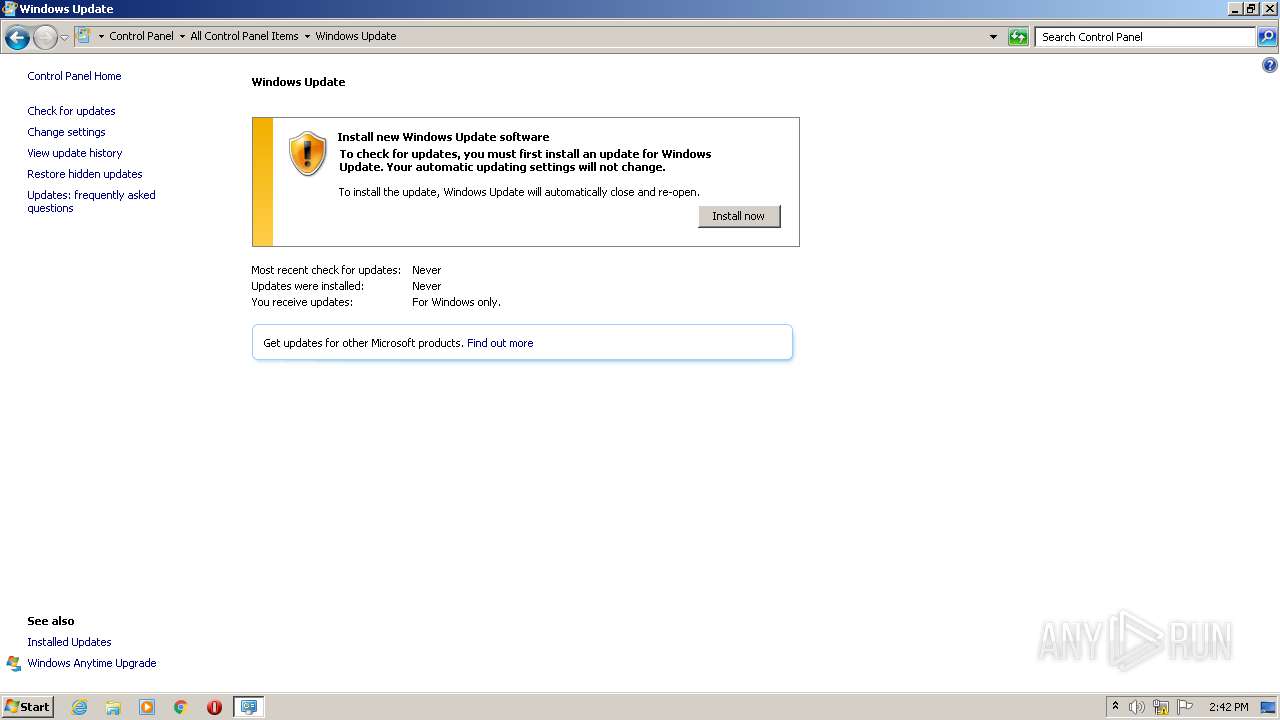Click Check for updates link
The width and height of the screenshot is (1280, 720).
click(71, 111)
